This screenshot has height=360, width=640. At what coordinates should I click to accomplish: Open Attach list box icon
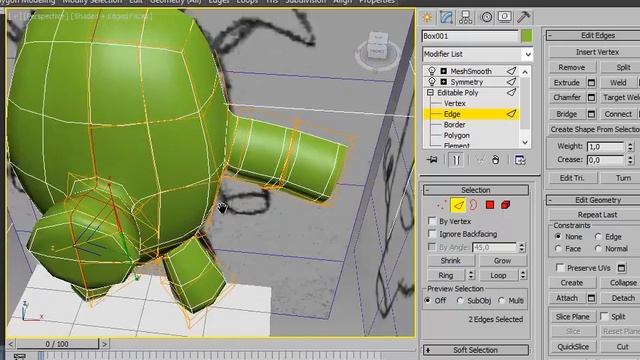pos(591,298)
